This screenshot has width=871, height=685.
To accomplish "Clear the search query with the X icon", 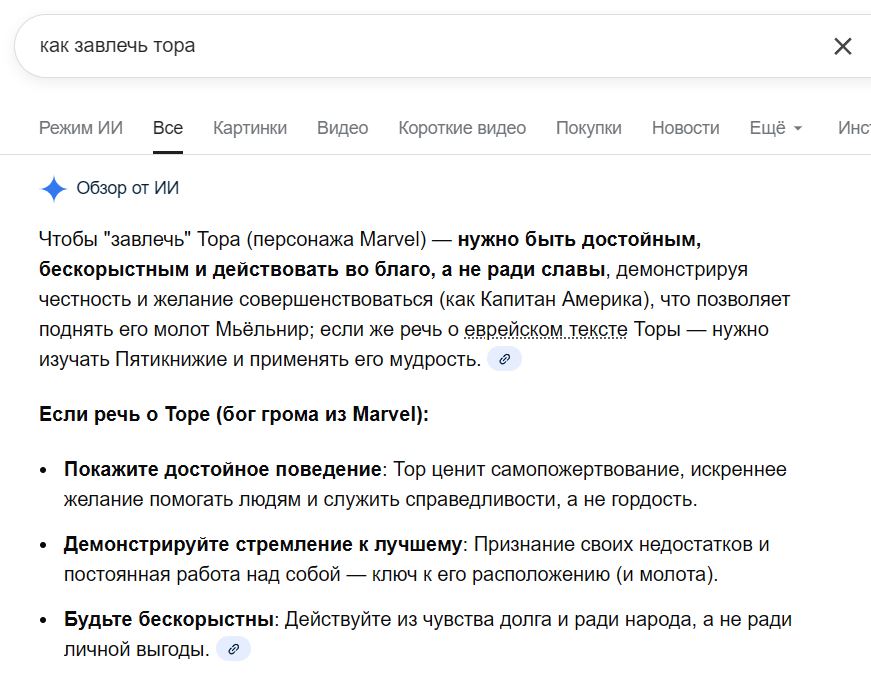I will (x=844, y=45).
